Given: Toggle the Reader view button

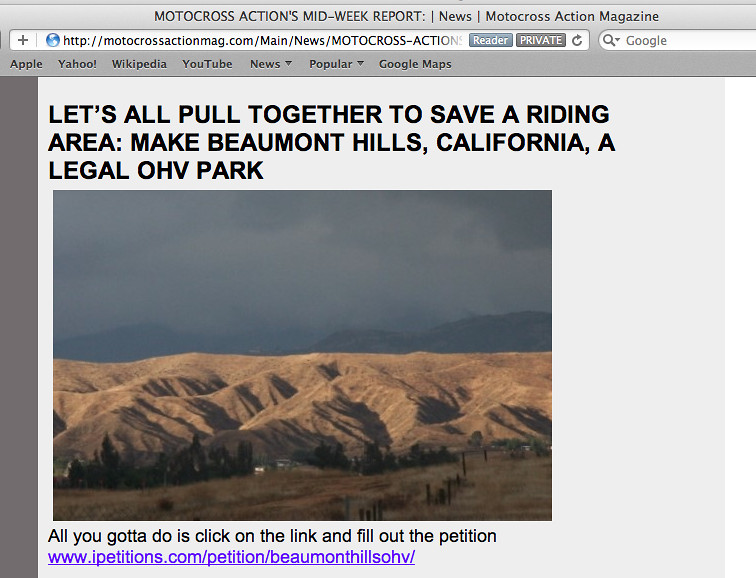Looking at the screenshot, I should click(490, 40).
